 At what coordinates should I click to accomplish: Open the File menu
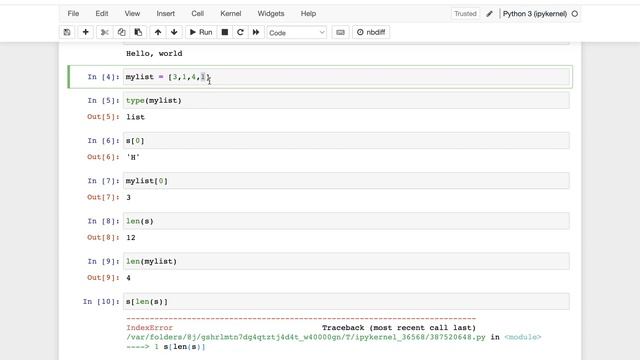(x=73, y=13)
